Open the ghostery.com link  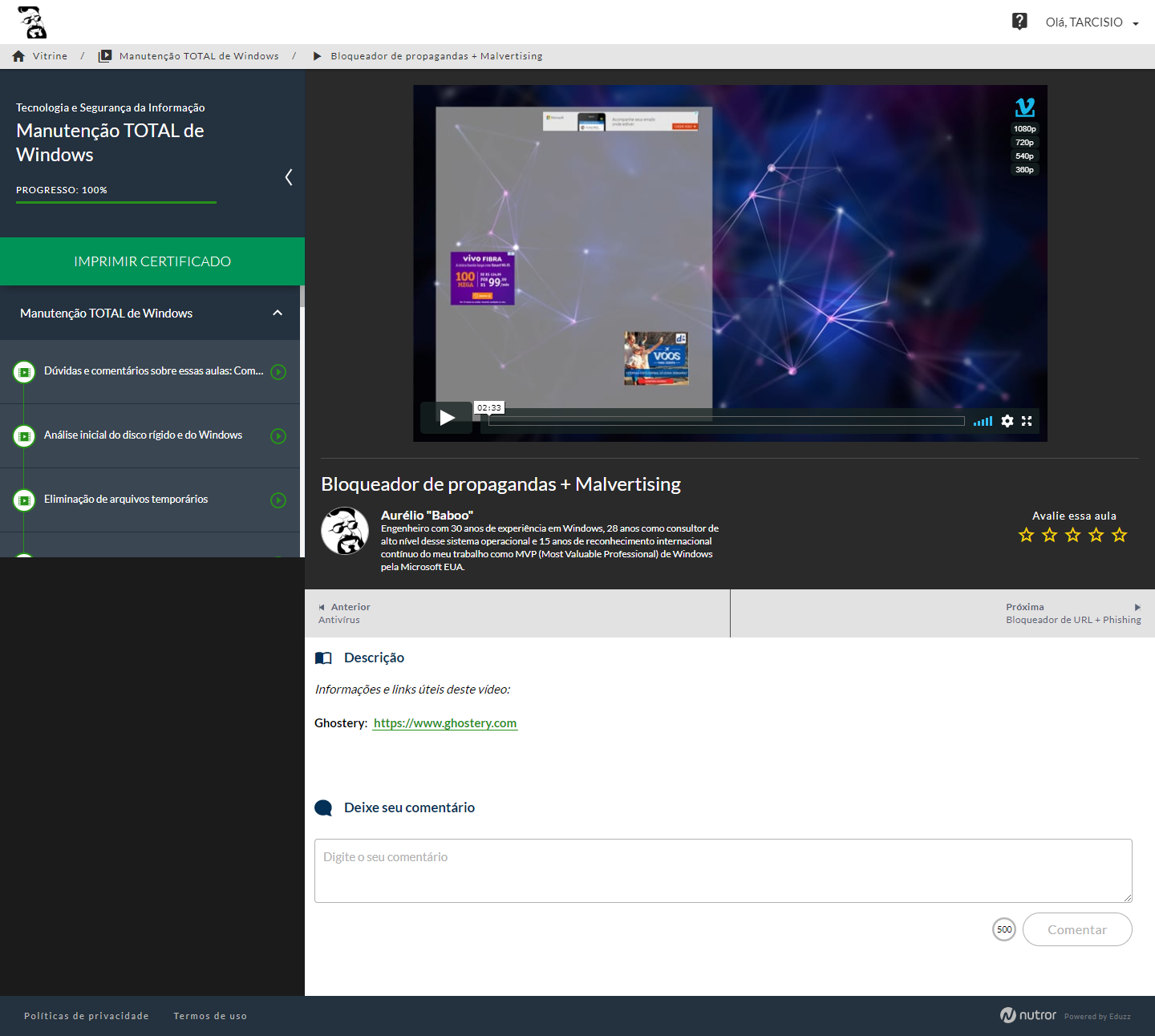(x=445, y=723)
